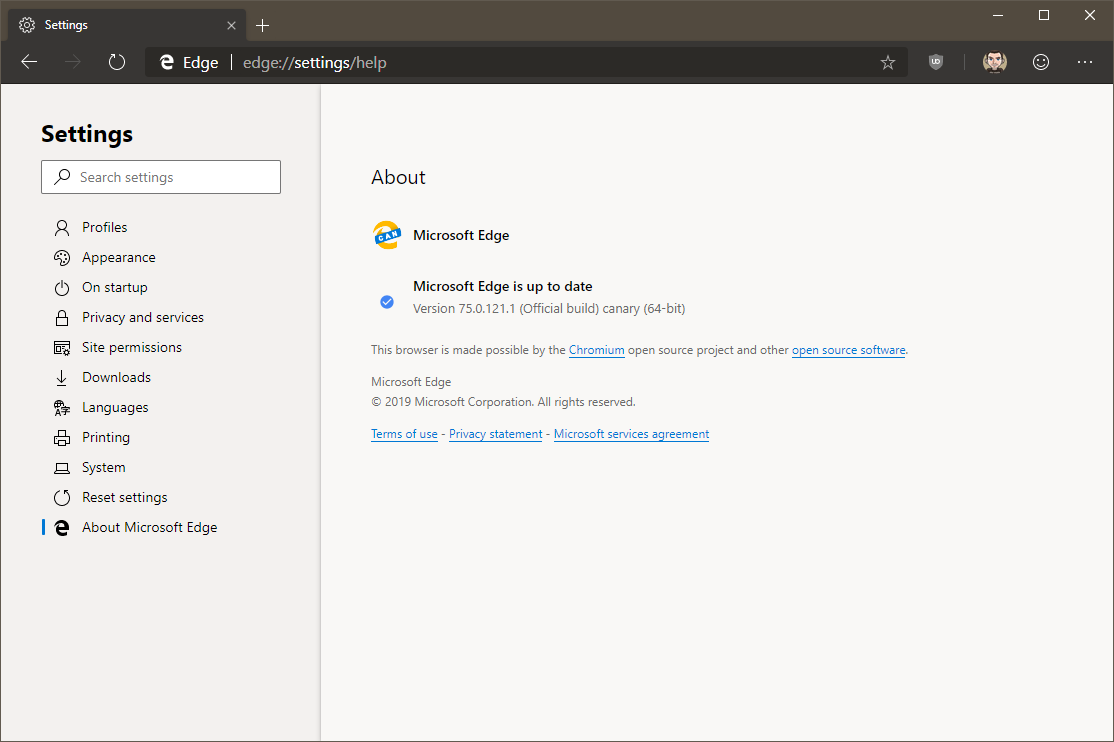Image resolution: width=1114 pixels, height=742 pixels.
Task: Click the favorites star in the address bar
Action: click(888, 62)
